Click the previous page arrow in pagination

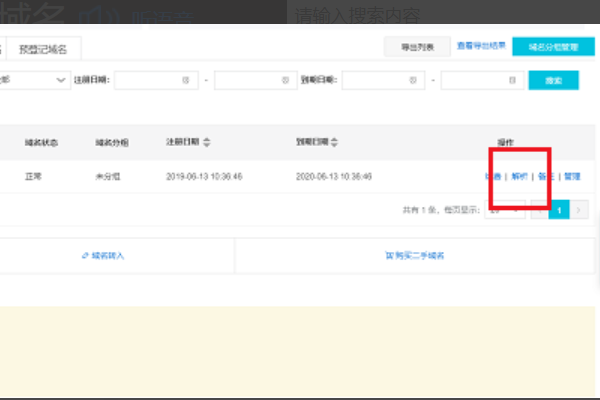pos(541,210)
